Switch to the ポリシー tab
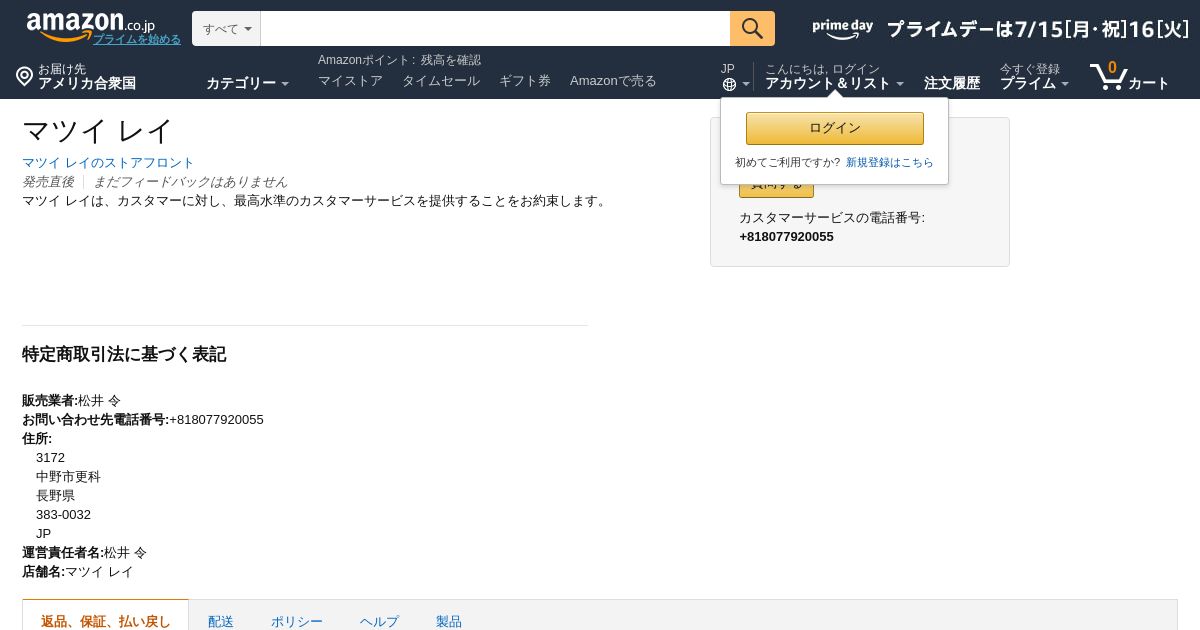This screenshot has width=1200, height=630. (297, 621)
